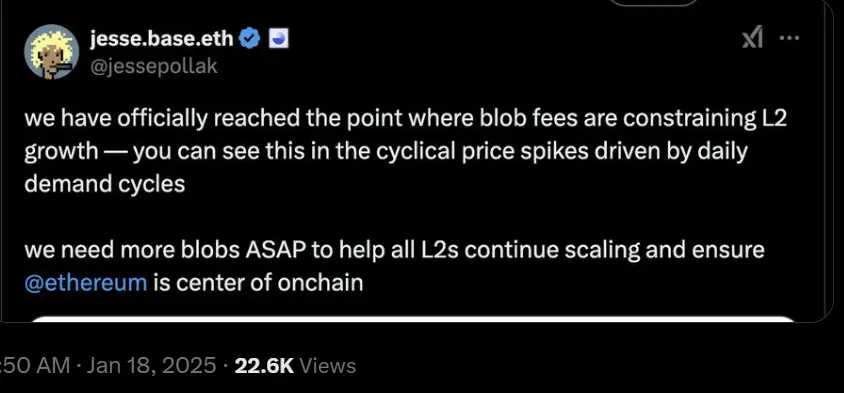
Task: Click the jesse.base.eth display name
Action: click(x=162, y=38)
